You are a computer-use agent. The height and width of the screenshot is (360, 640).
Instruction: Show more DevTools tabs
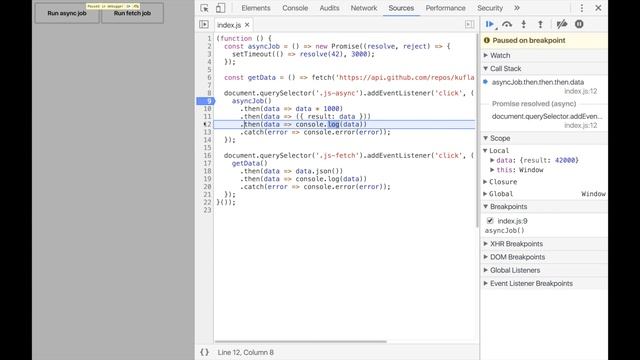517,8
